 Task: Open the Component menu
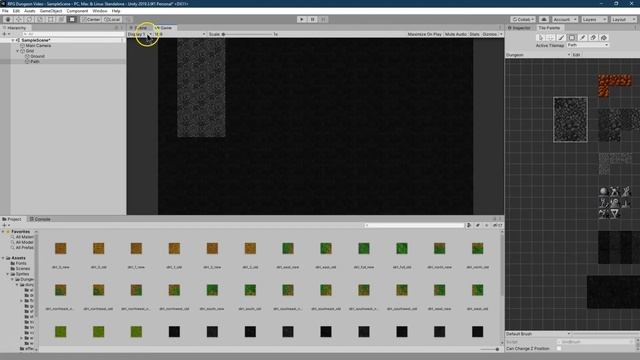pyautogui.click(x=77, y=11)
